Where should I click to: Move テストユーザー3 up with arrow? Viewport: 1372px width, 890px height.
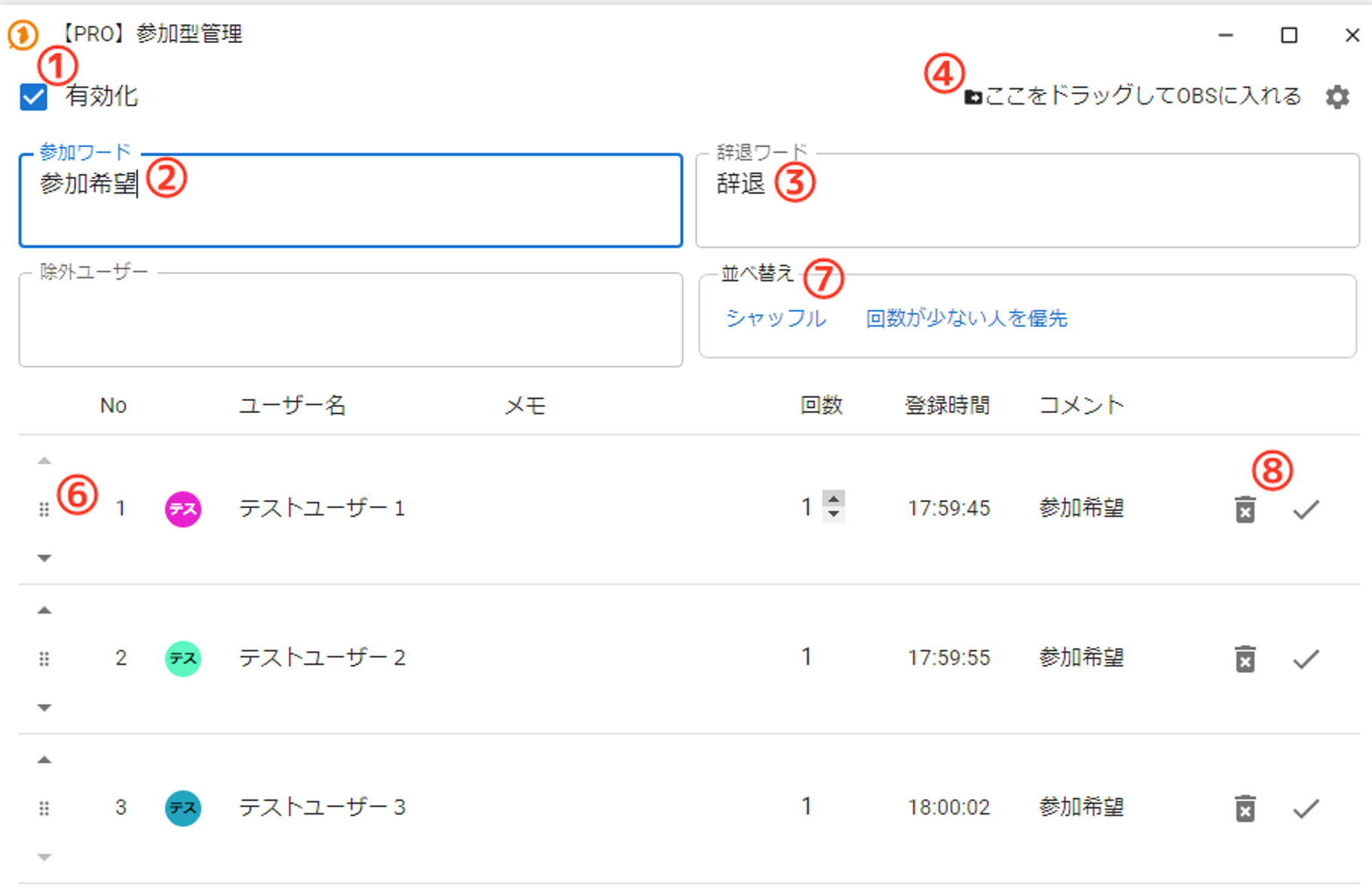click(x=44, y=760)
